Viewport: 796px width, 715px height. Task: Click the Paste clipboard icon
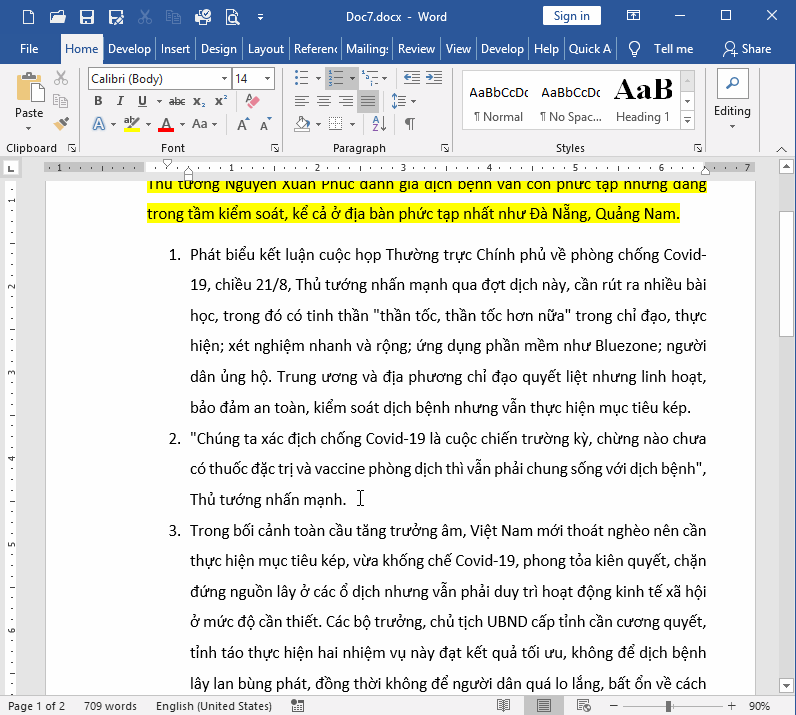pos(29,88)
